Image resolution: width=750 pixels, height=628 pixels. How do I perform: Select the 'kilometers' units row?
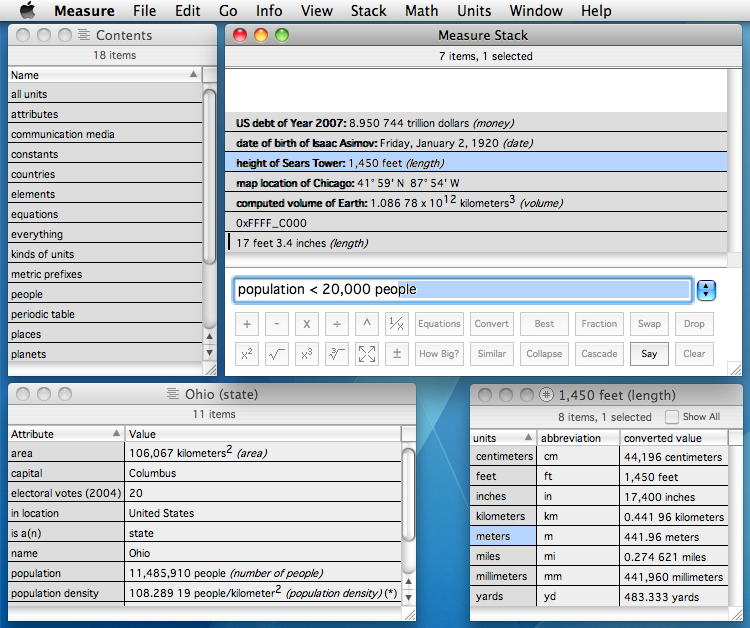coord(503,517)
